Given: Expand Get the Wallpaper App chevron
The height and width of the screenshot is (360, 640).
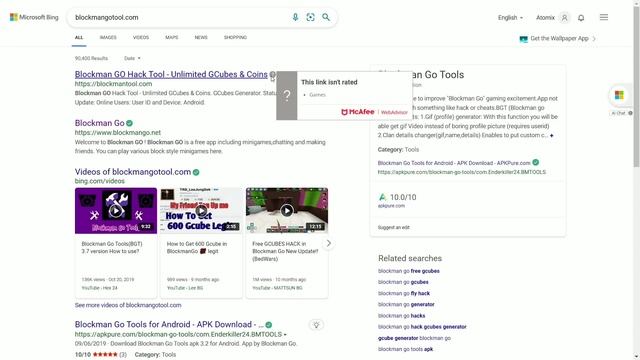Looking at the screenshot, I should coord(594,39).
